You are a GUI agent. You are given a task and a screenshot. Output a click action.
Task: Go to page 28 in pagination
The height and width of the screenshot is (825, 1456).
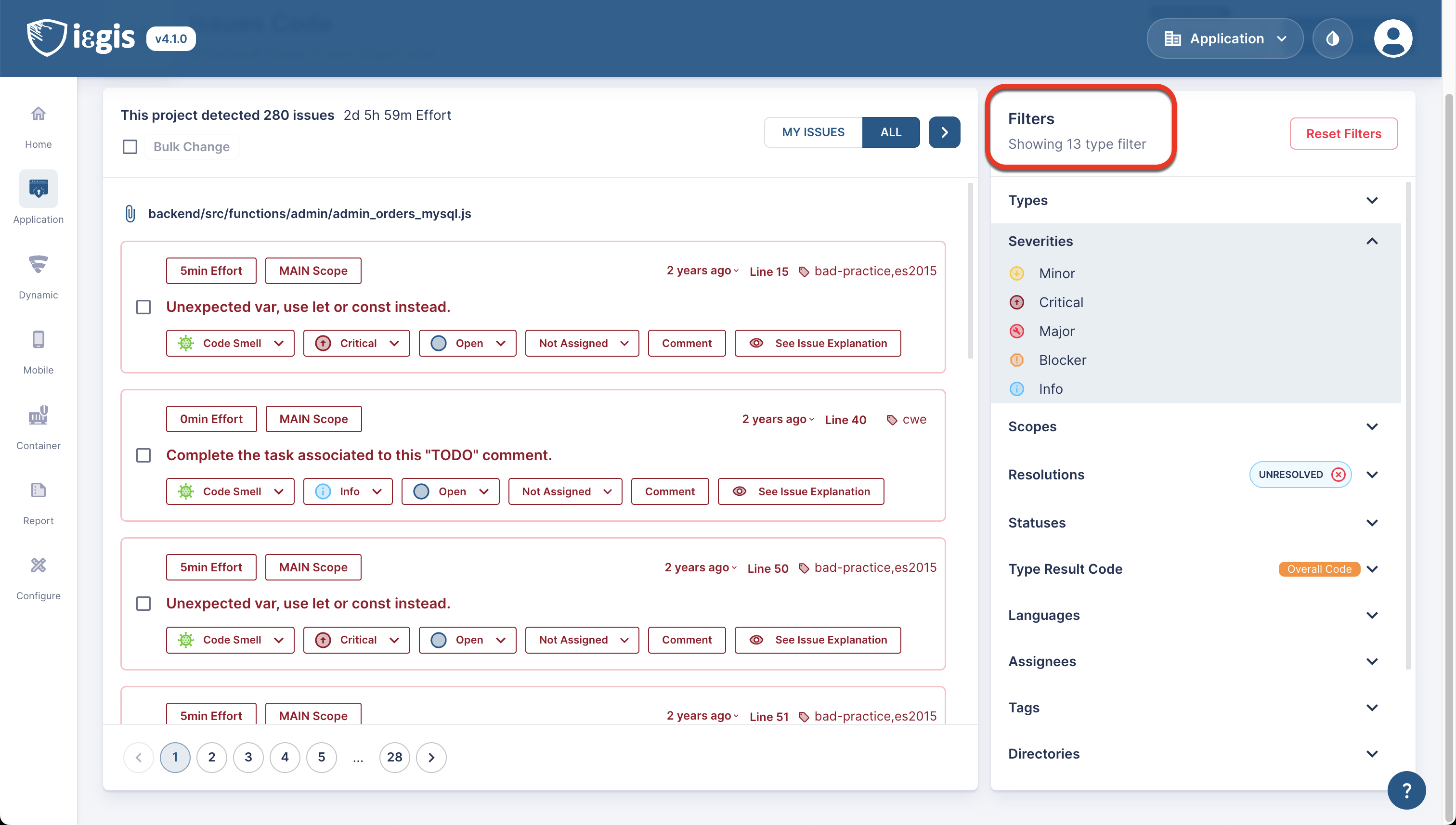[x=394, y=757]
